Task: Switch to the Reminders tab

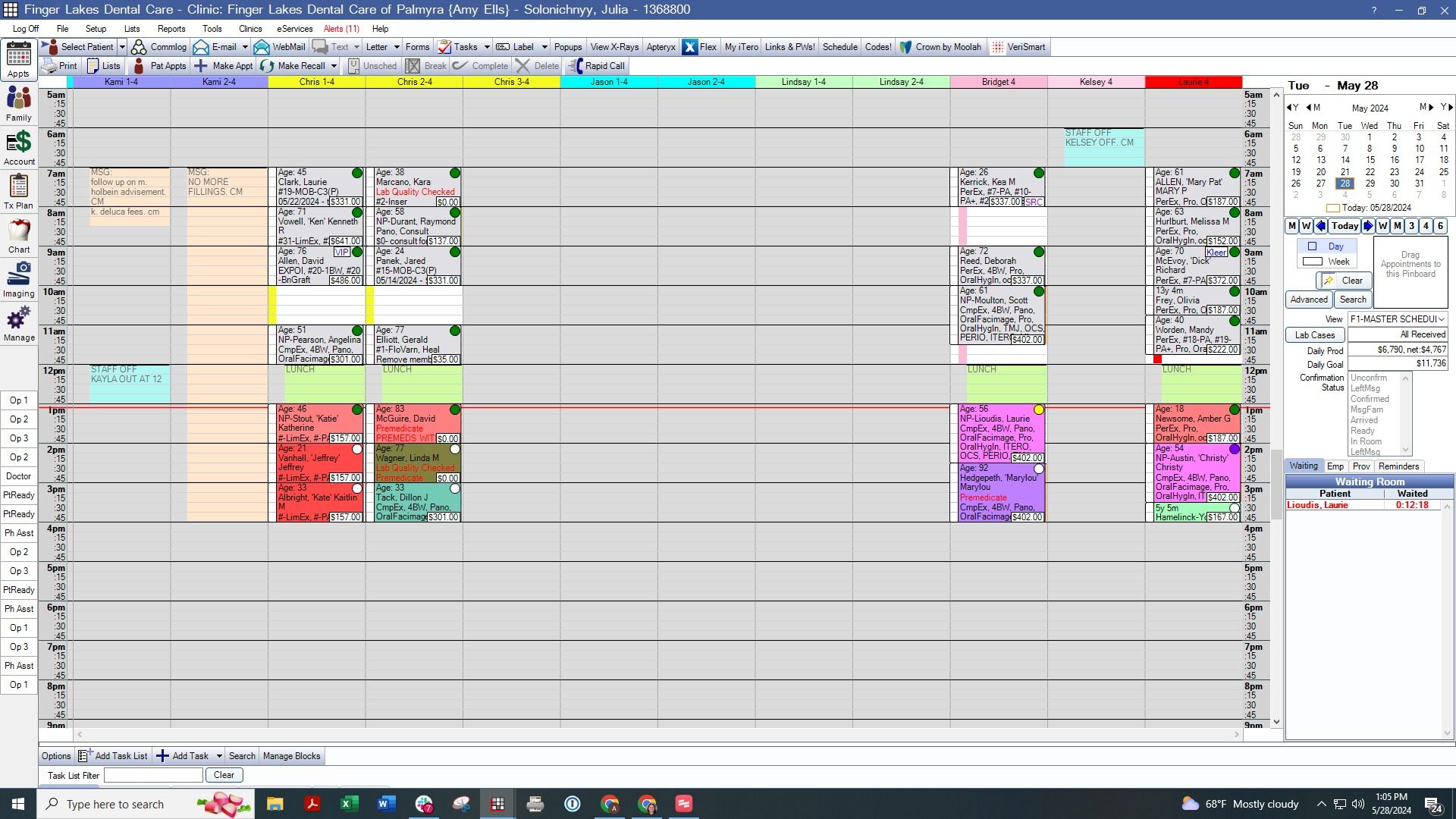Action: pyautogui.click(x=1398, y=466)
